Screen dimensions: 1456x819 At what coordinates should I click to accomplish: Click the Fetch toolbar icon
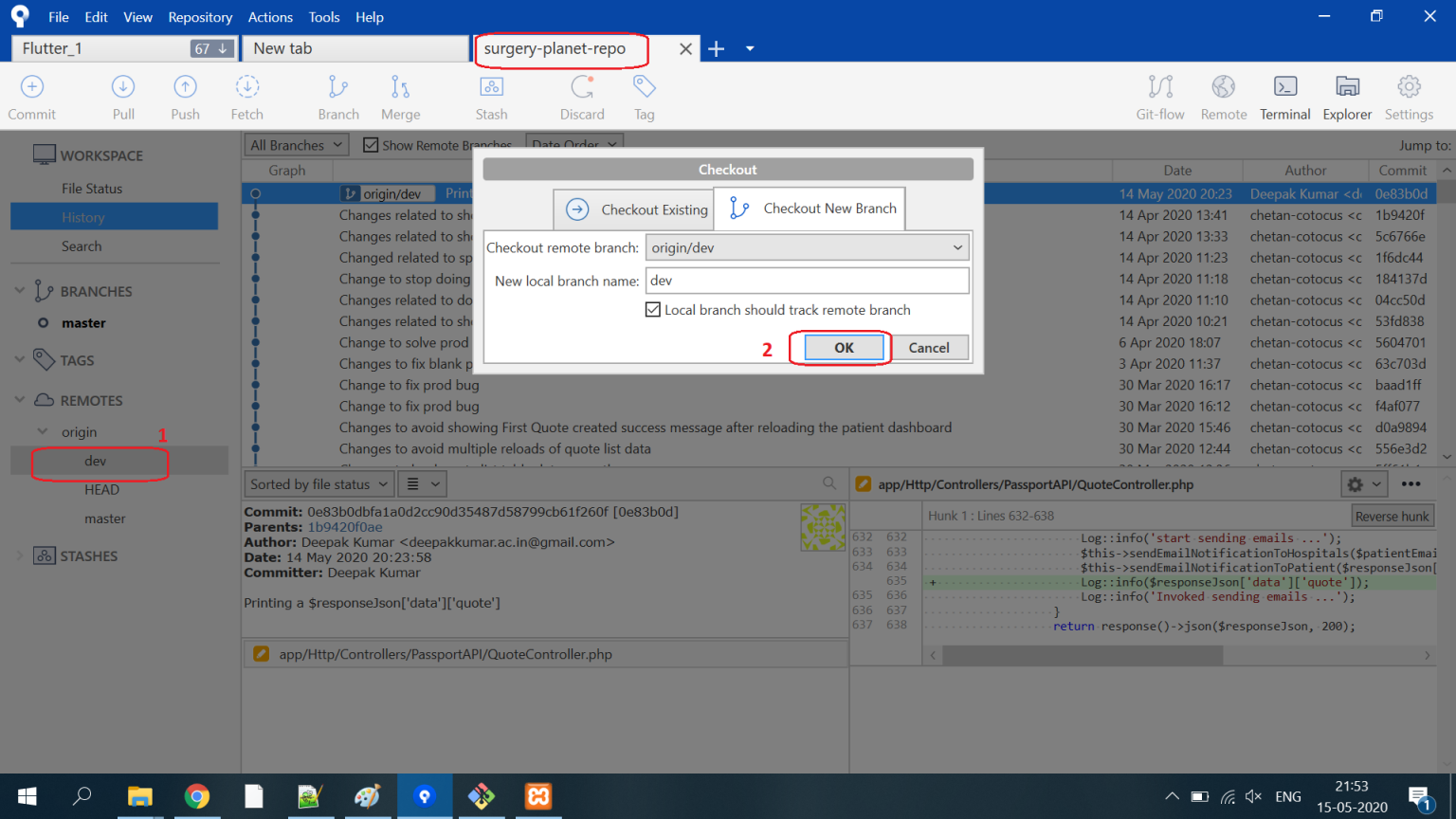click(247, 98)
